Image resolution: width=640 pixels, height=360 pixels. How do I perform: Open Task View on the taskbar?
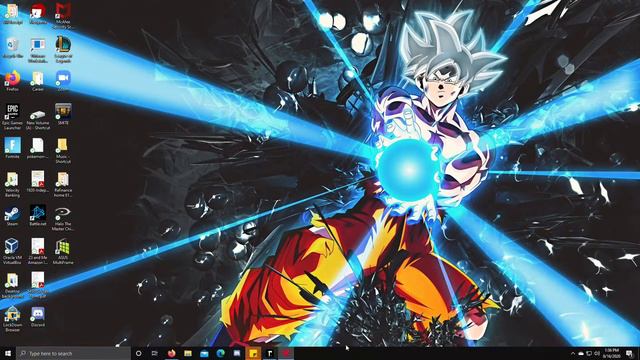[x=155, y=353]
